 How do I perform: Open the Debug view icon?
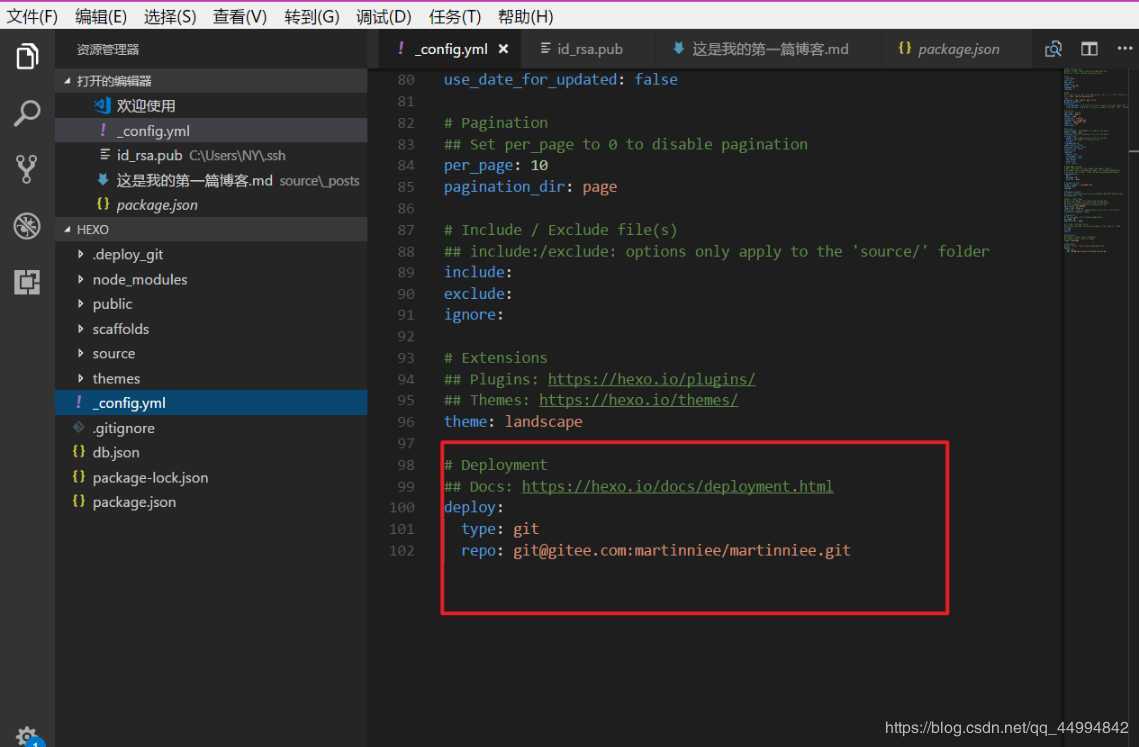coord(27,226)
